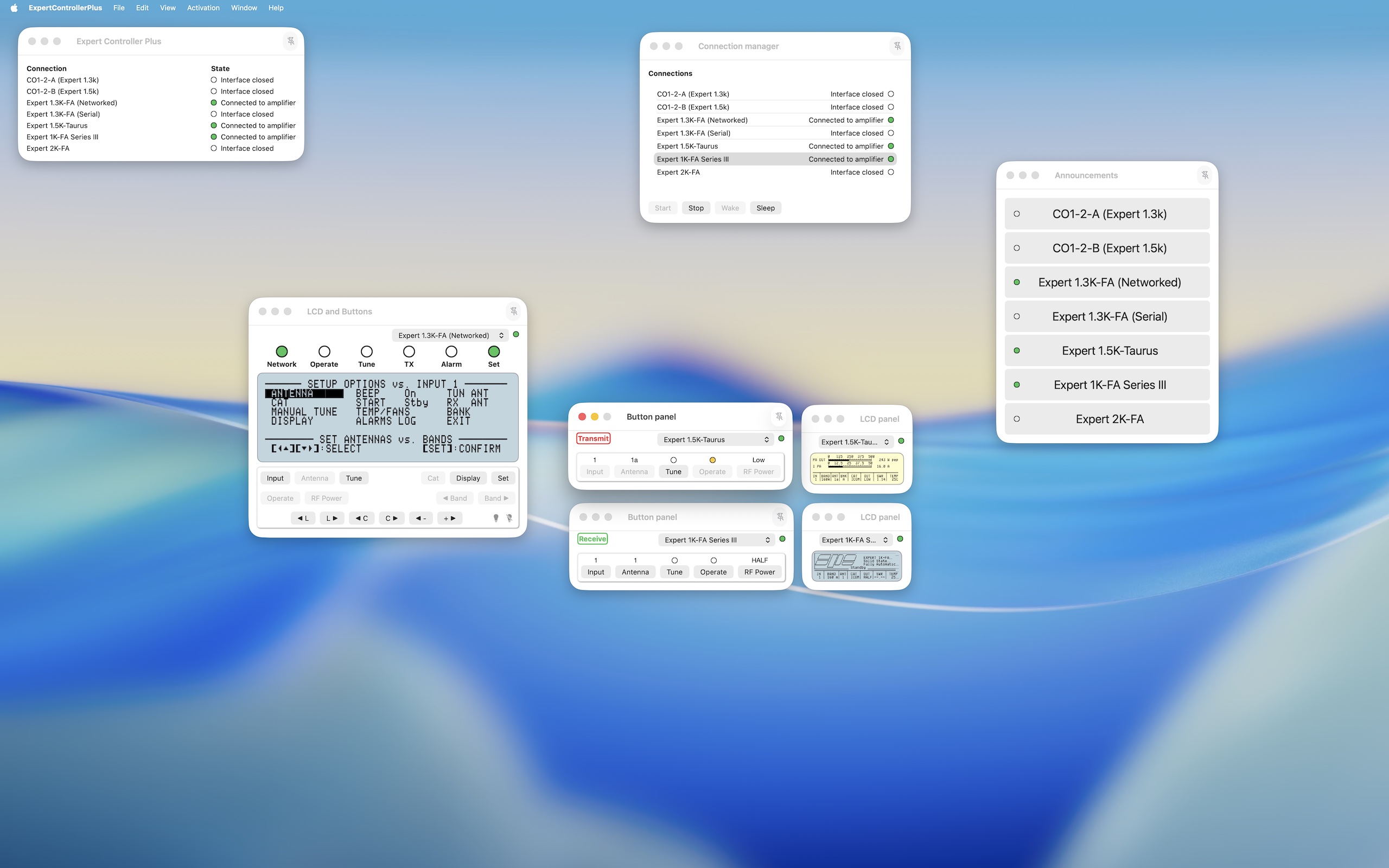Open the Activation menu
1389x868 pixels.
coord(203,8)
